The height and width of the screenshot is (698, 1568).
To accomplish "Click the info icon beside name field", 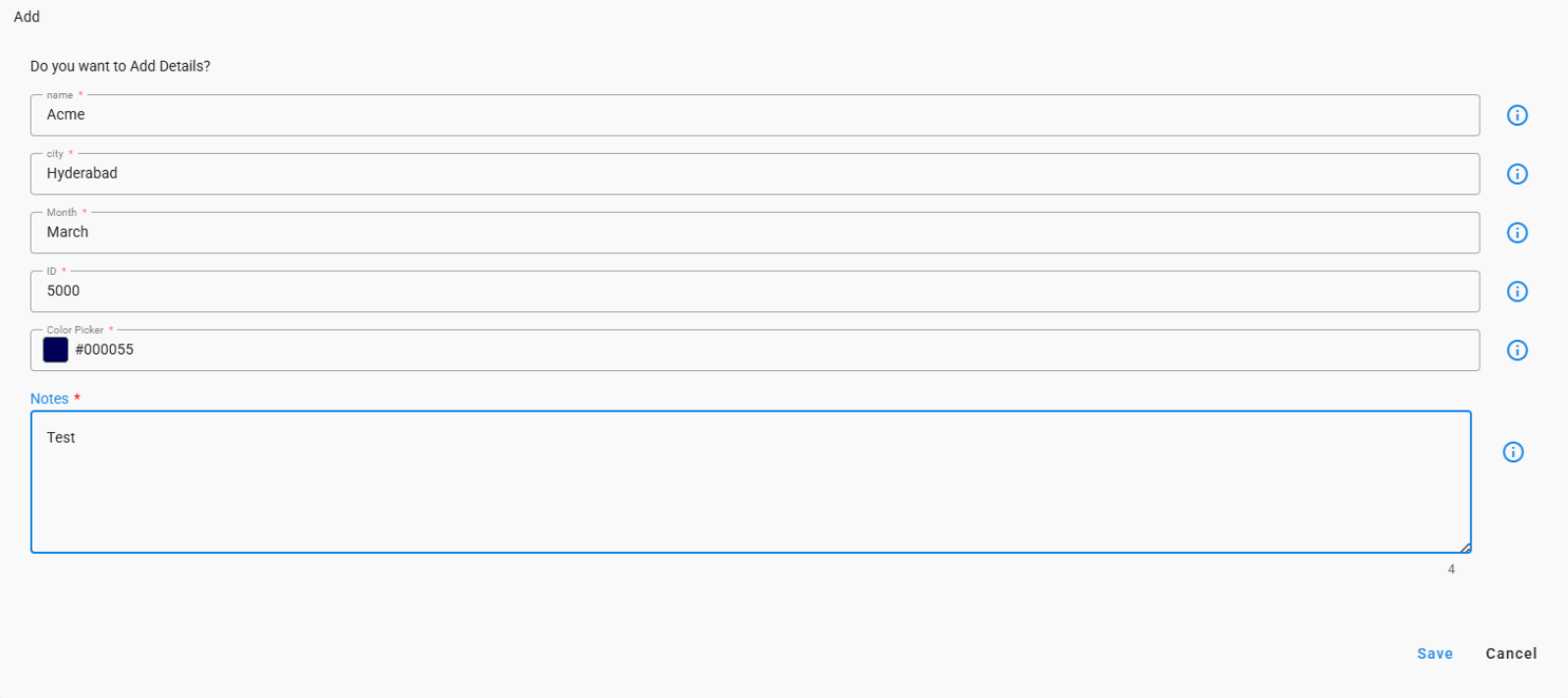I will pos(1517,116).
